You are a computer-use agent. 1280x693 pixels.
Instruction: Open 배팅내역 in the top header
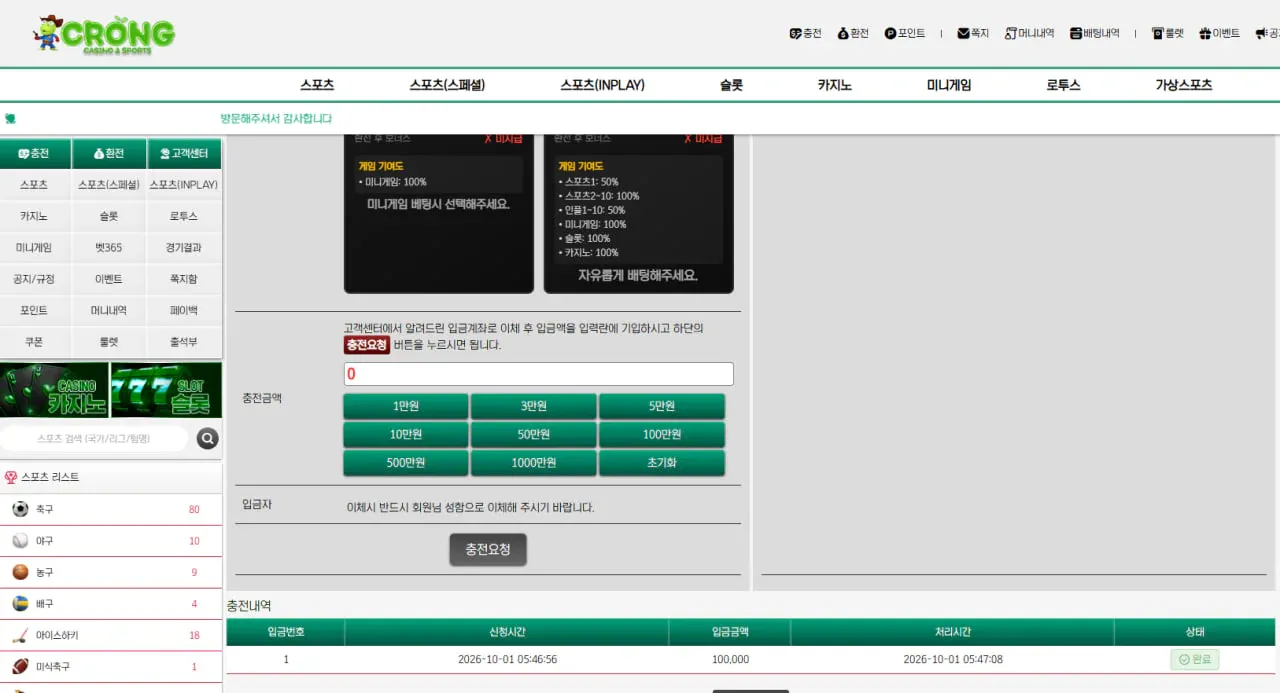tap(1095, 33)
